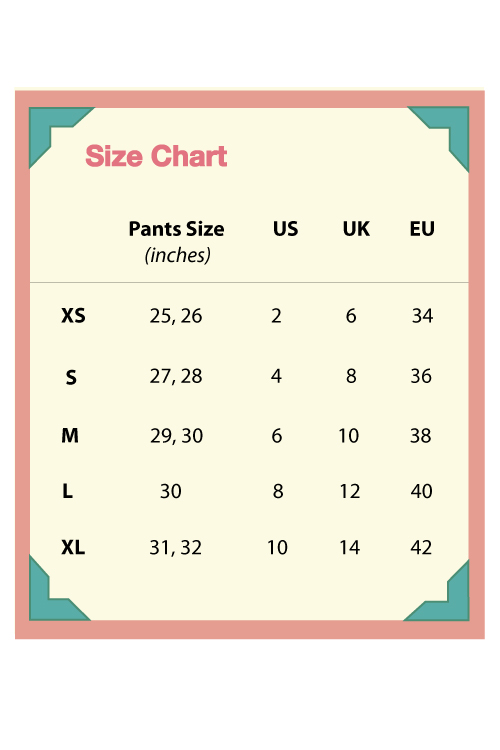Image resolution: width=500 pixels, height=750 pixels.
Task: Click UK size 12 value
Action: [350, 491]
